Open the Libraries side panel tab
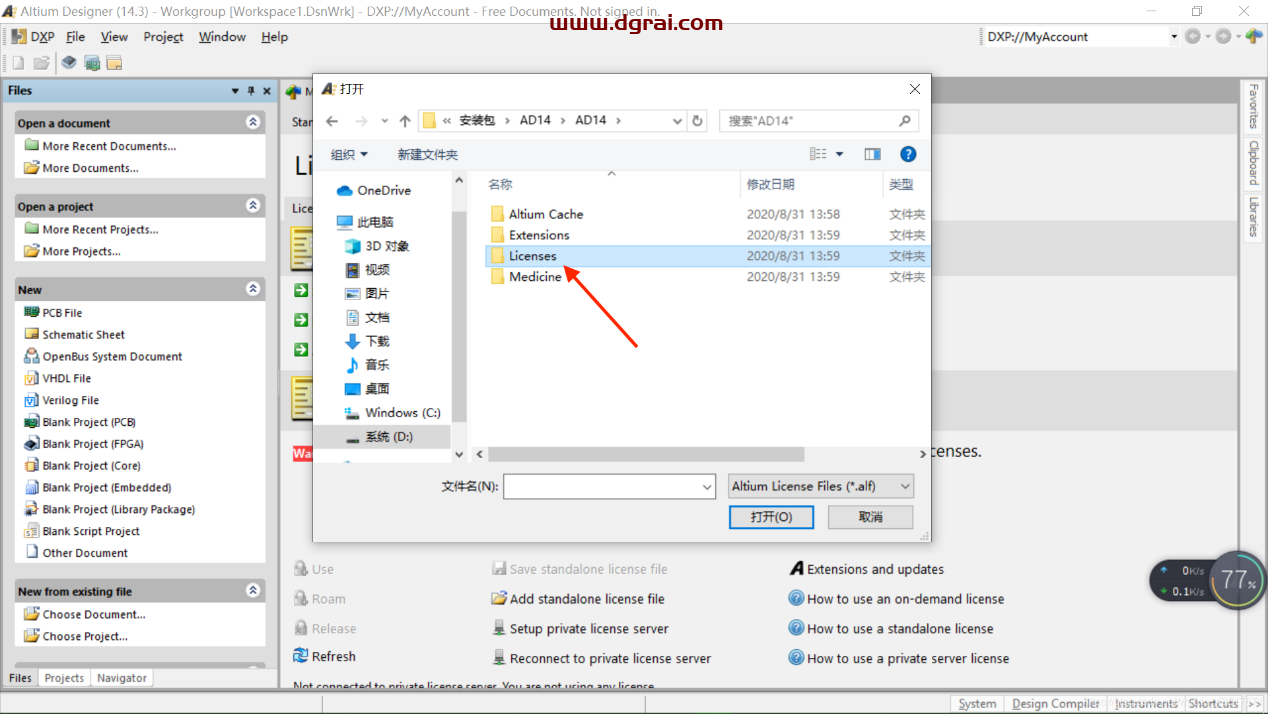1268x714 pixels. pos(1253,216)
